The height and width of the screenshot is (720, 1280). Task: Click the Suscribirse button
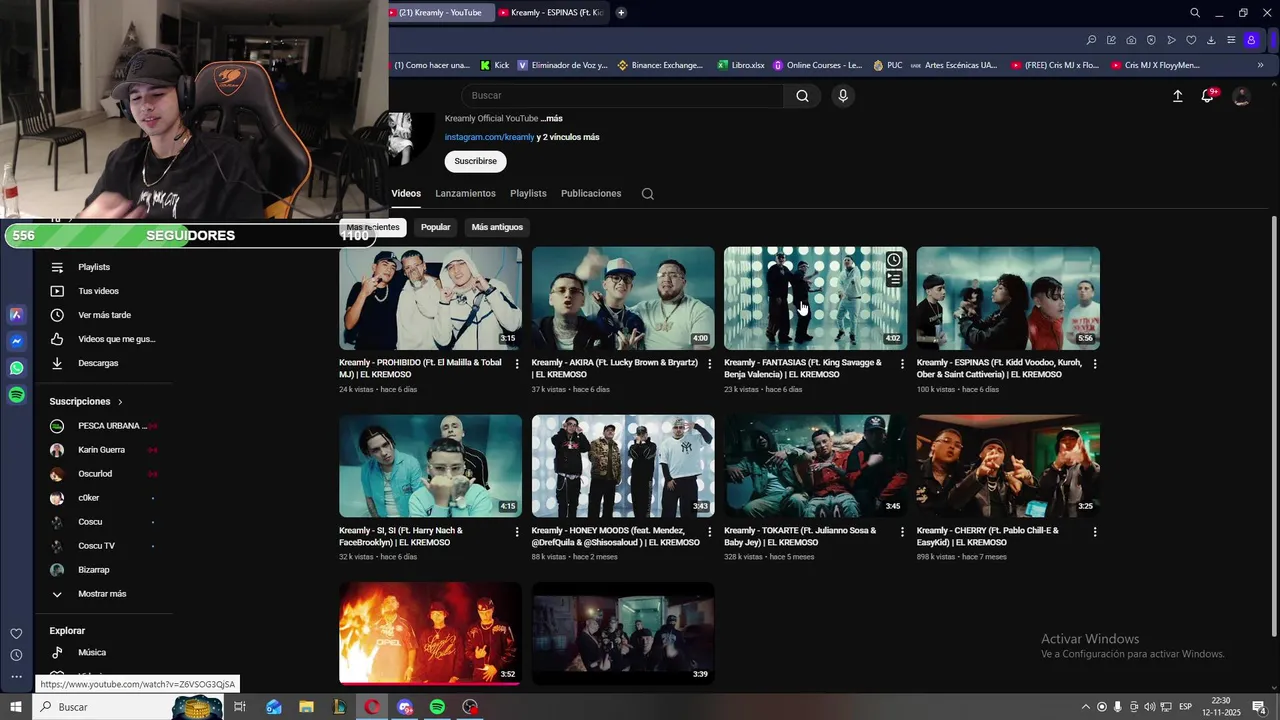[x=475, y=161]
